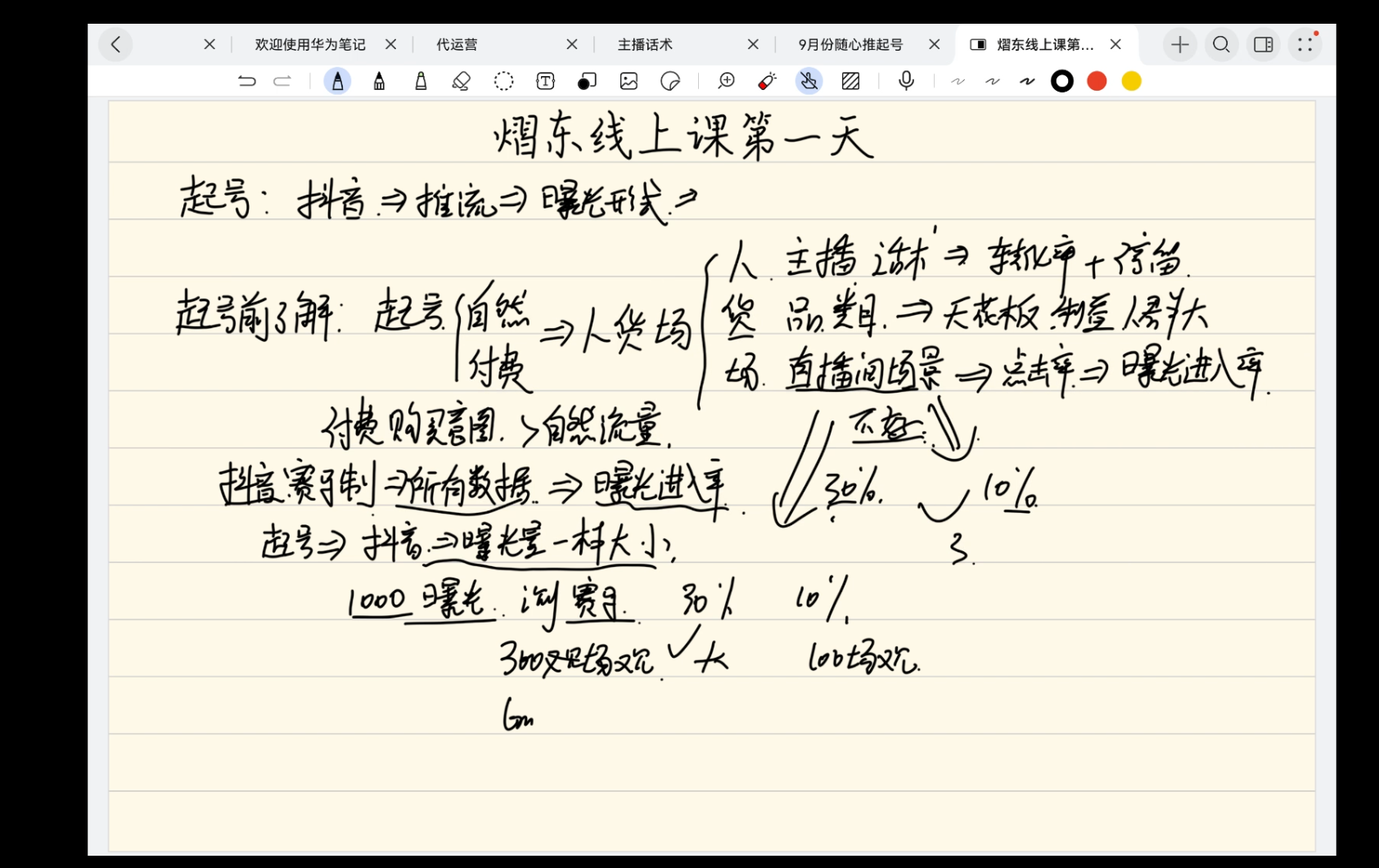Select the lasso selection tool
1379x868 pixels.
click(503, 81)
